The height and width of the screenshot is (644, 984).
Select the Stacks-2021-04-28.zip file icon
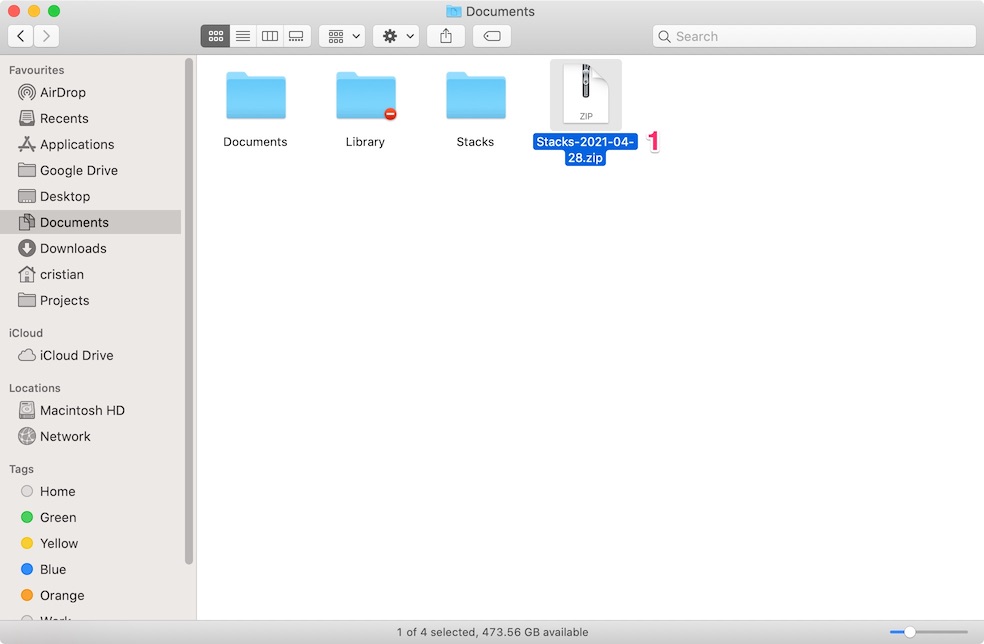click(x=586, y=94)
